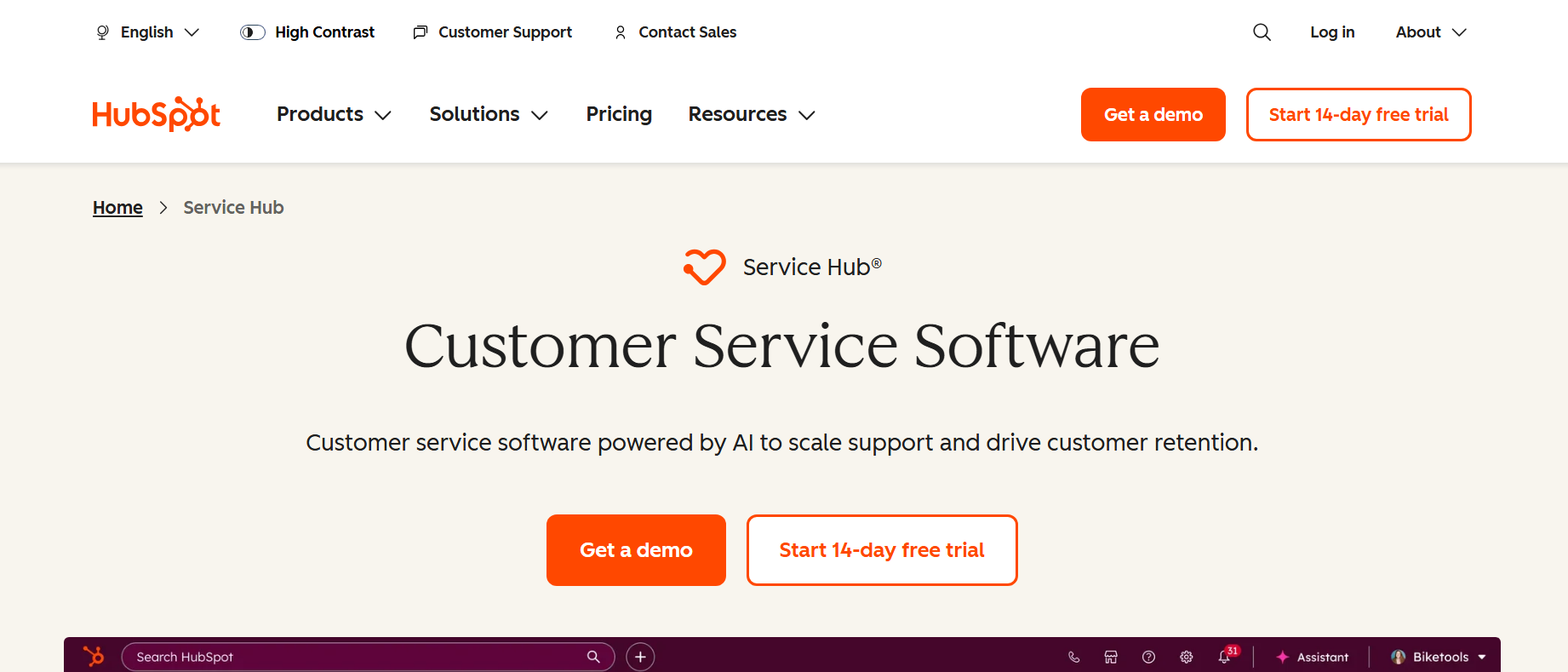Click header Start 14-day free trial button
This screenshot has width=1568, height=672.
point(1359,114)
